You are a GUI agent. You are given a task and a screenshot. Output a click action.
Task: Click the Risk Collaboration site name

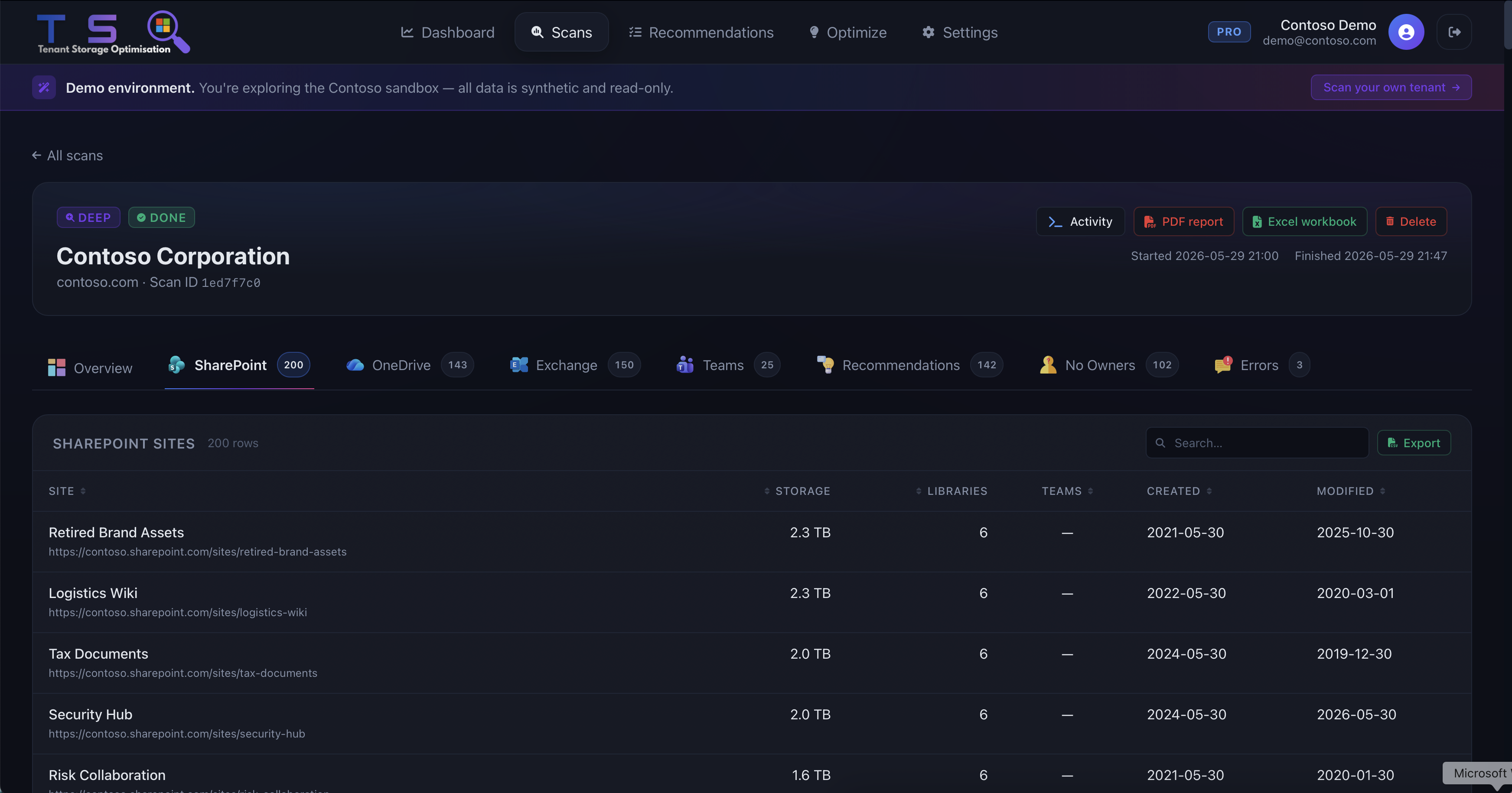[107, 775]
